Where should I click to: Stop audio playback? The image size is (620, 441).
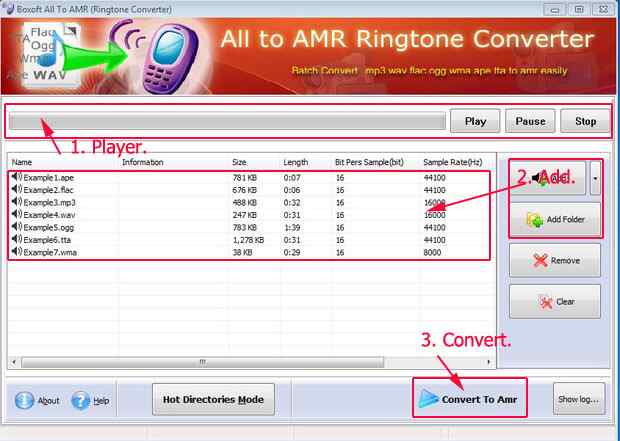click(585, 121)
